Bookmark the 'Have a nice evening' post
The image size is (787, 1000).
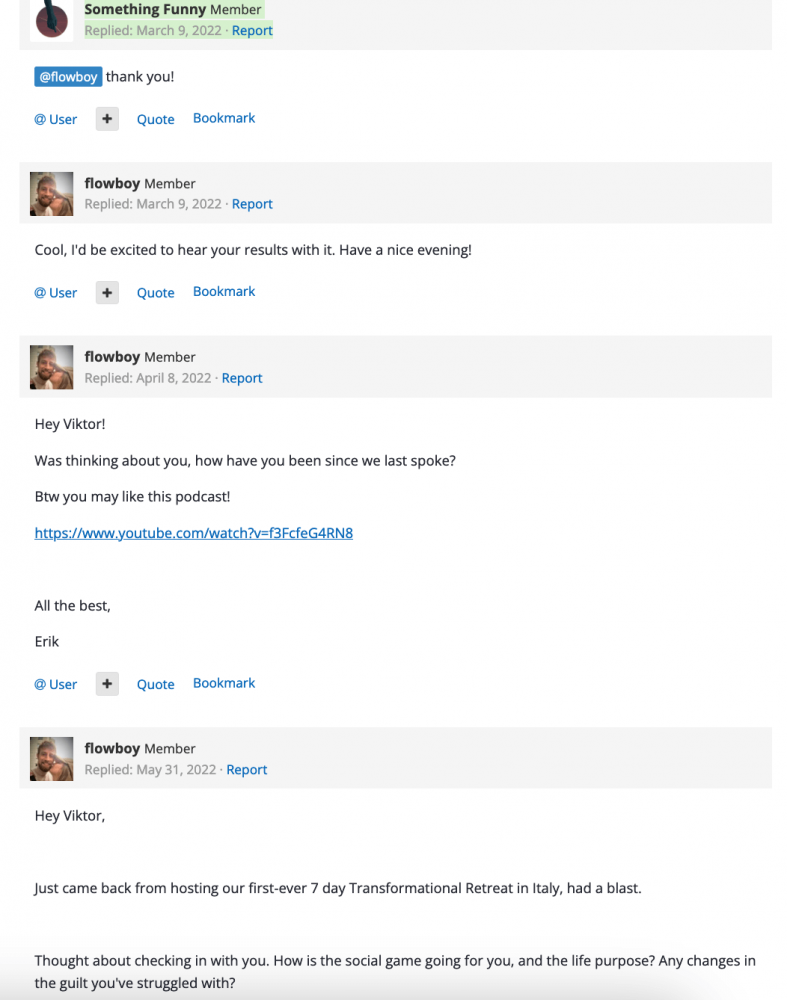pyautogui.click(x=224, y=291)
